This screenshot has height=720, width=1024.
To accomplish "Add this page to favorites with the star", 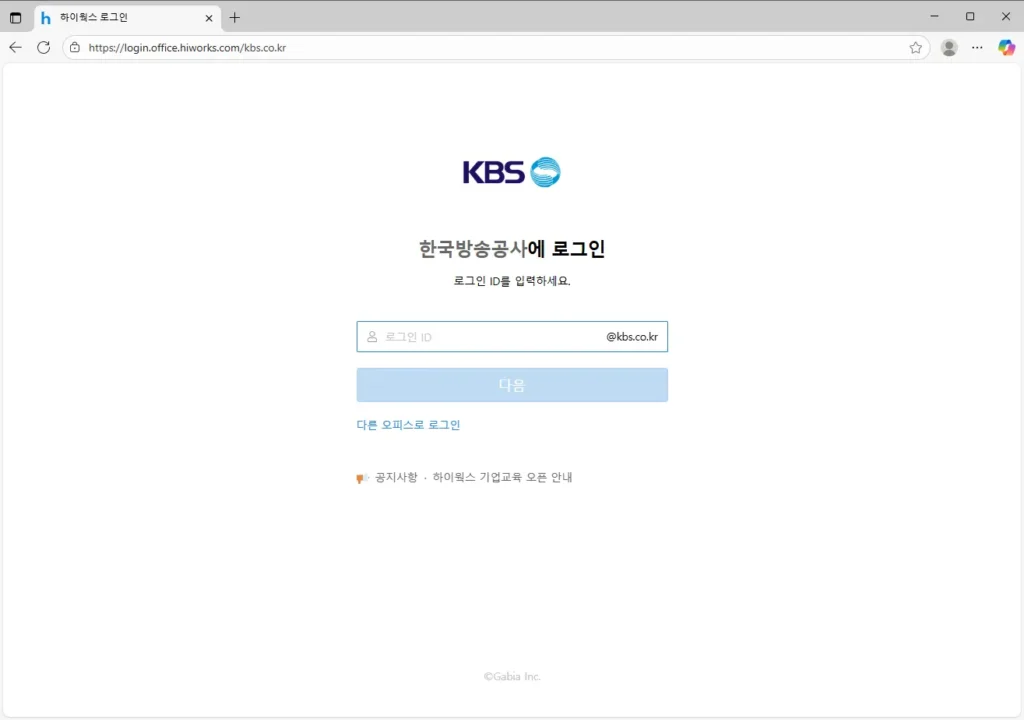I will click(x=915, y=47).
